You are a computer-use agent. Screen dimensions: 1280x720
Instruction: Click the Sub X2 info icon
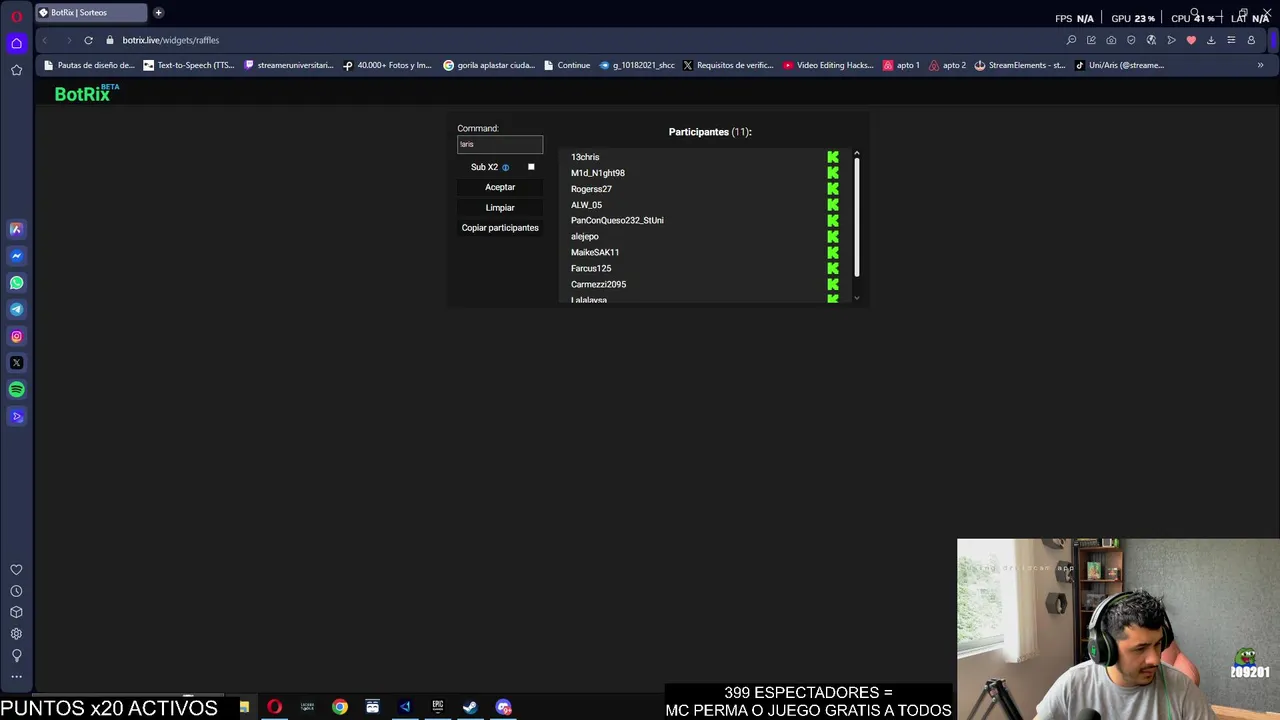point(505,167)
